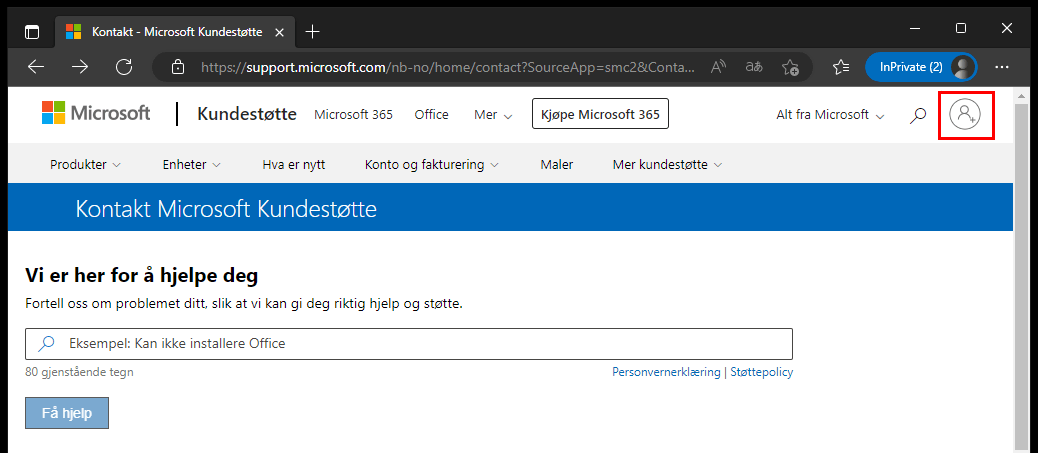Close the Kontakt - Microsoft Kundestøtte tab
Image resolution: width=1038 pixels, height=453 pixels.
279,32
